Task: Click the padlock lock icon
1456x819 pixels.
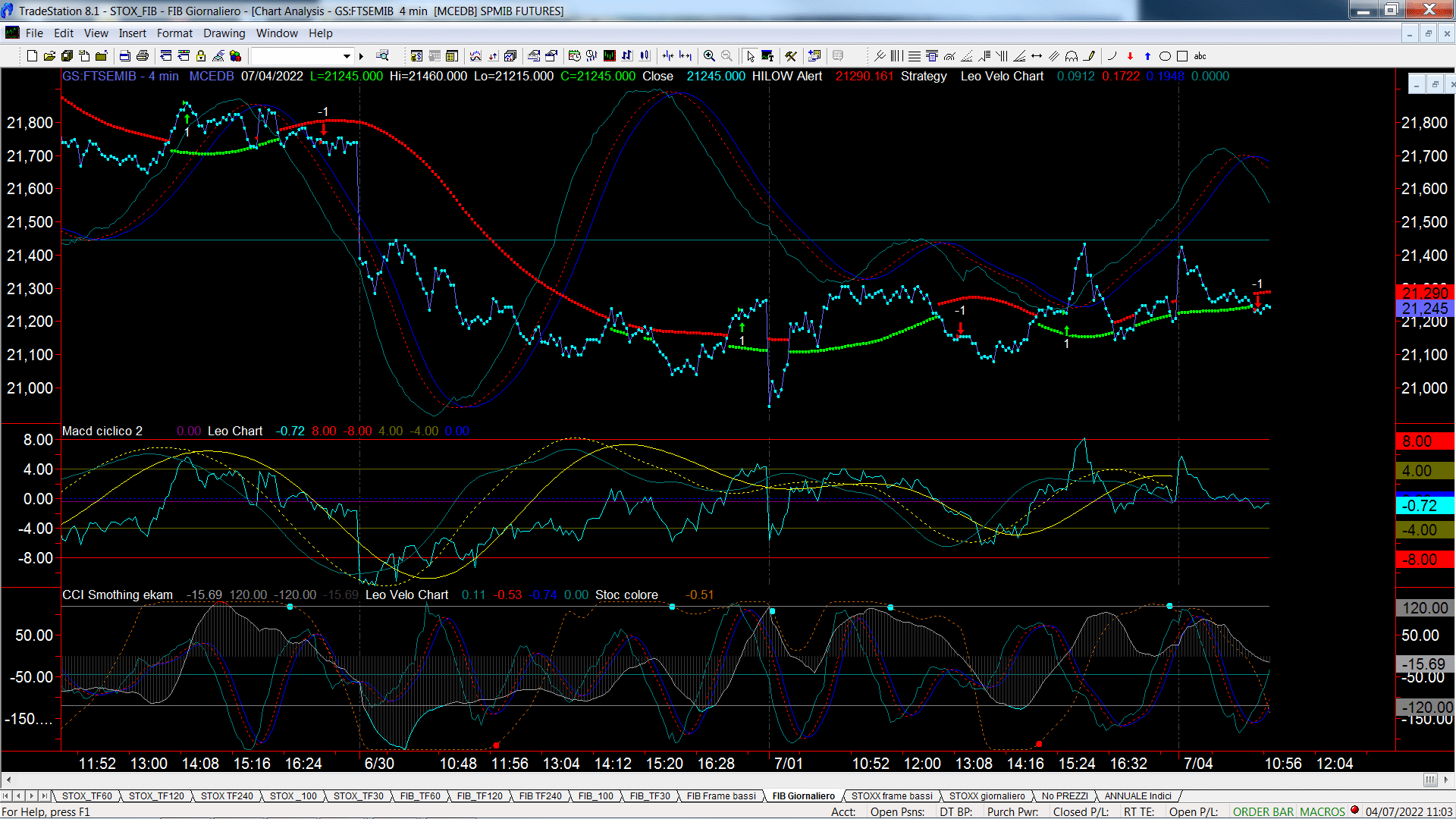Action: click(201, 55)
